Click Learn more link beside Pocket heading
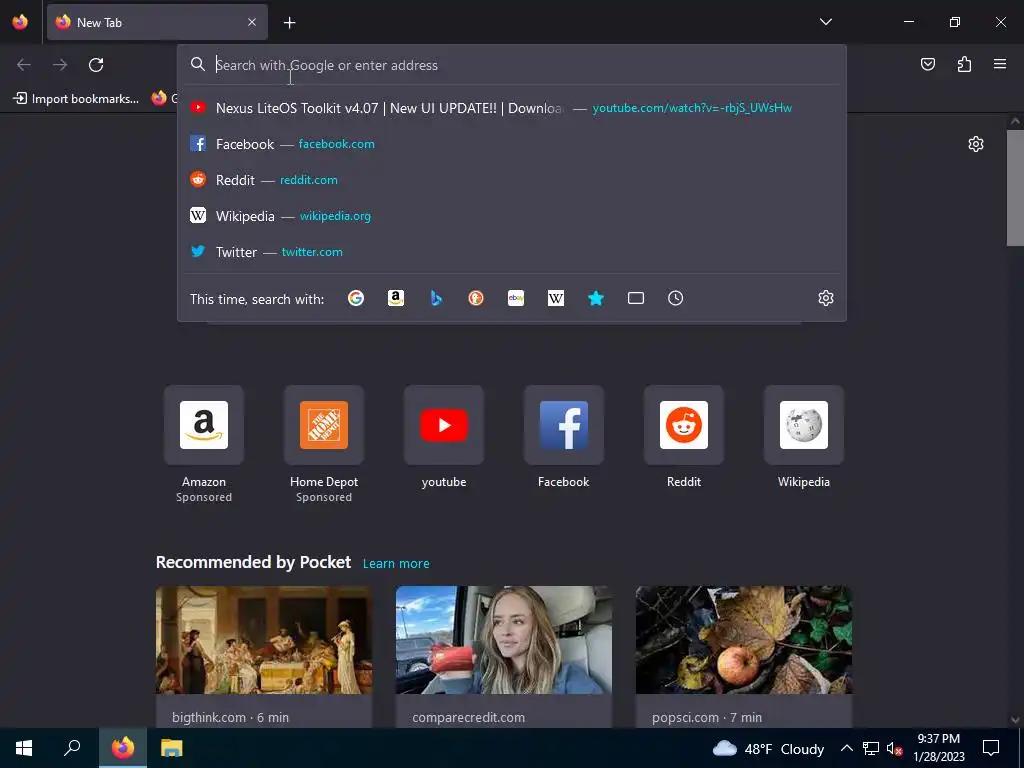Screen dimensions: 1024x768 point(396,564)
